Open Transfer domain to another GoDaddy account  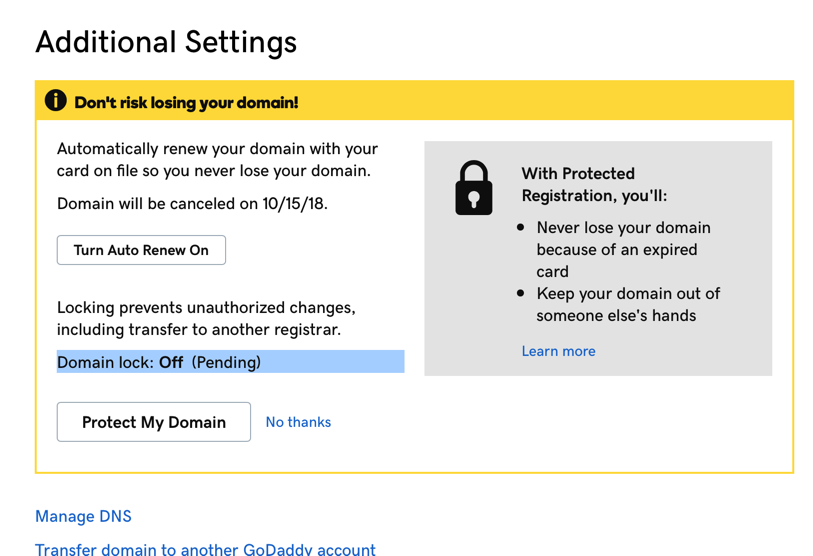pos(205,549)
